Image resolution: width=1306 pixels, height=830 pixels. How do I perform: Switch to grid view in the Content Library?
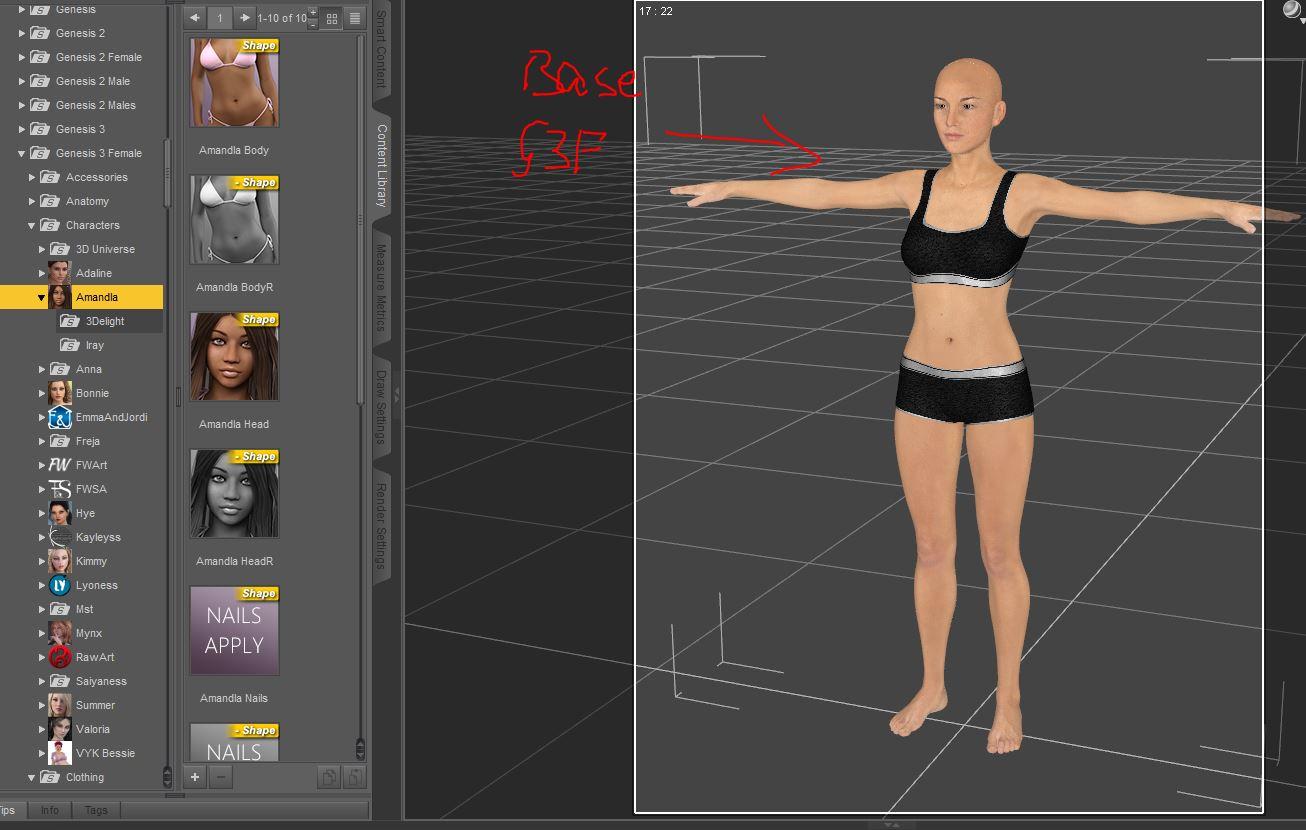(x=331, y=18)
